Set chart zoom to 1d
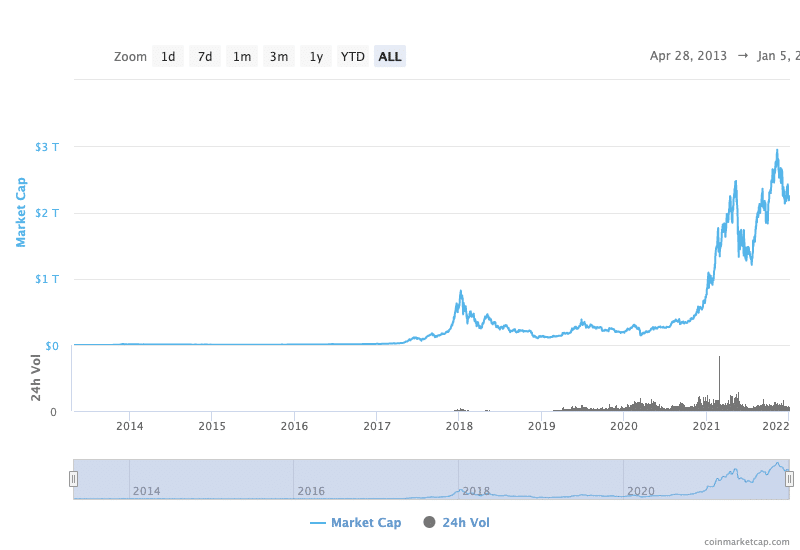The height and width of the screenshot is (550, 800). (x=168, y=57)
